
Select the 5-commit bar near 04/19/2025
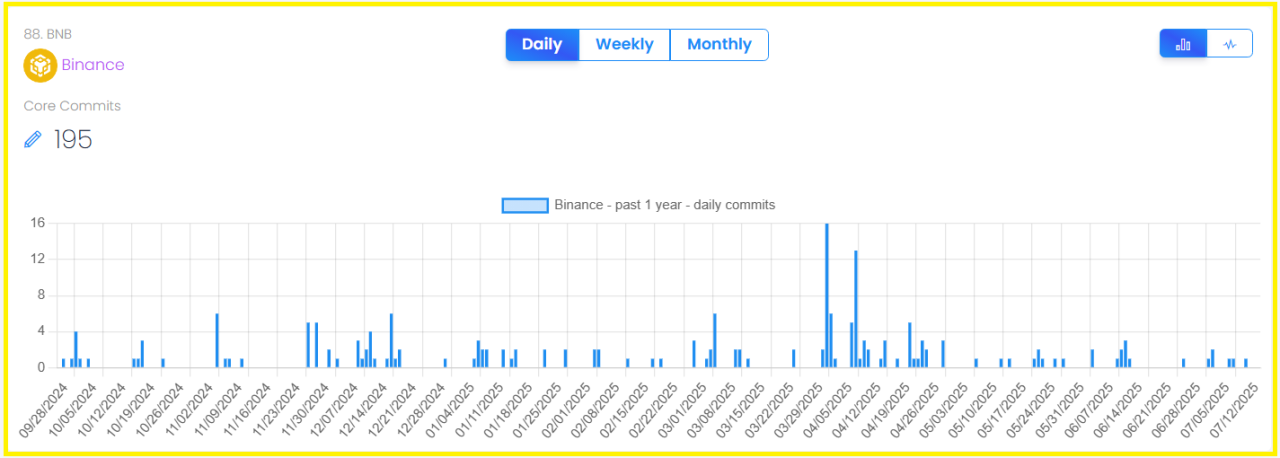(909, 344)
